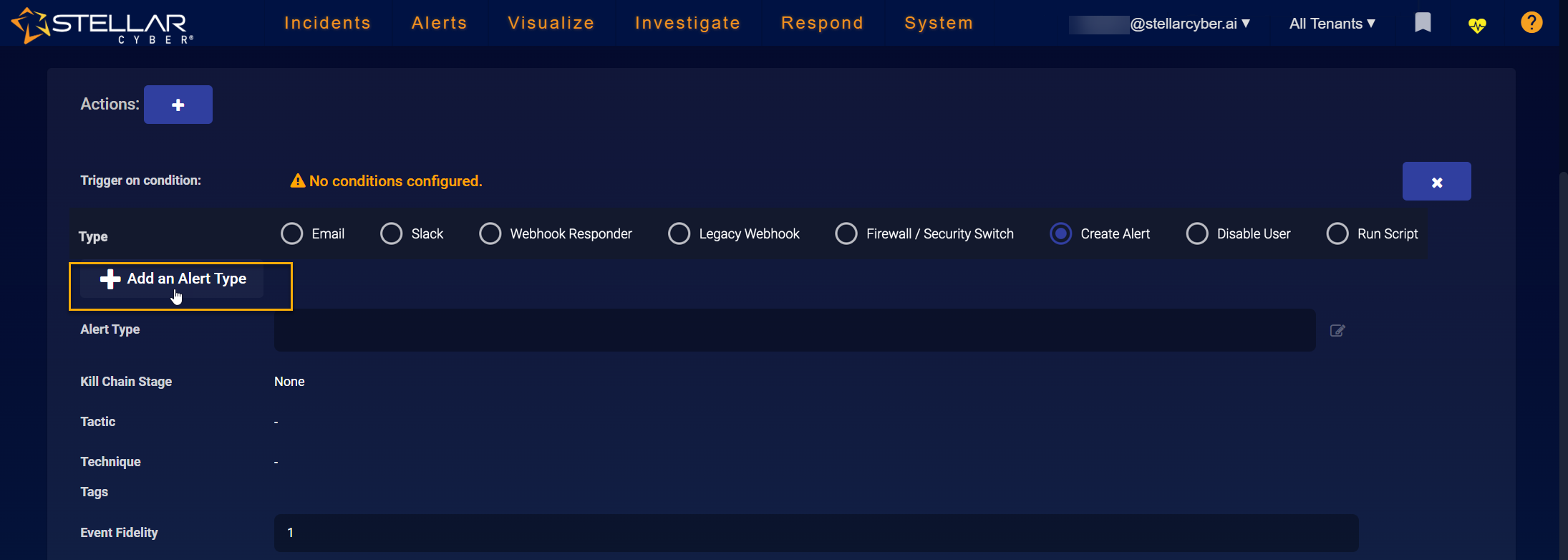
Task: Select Webhook Responder as type
Action: 490,233
